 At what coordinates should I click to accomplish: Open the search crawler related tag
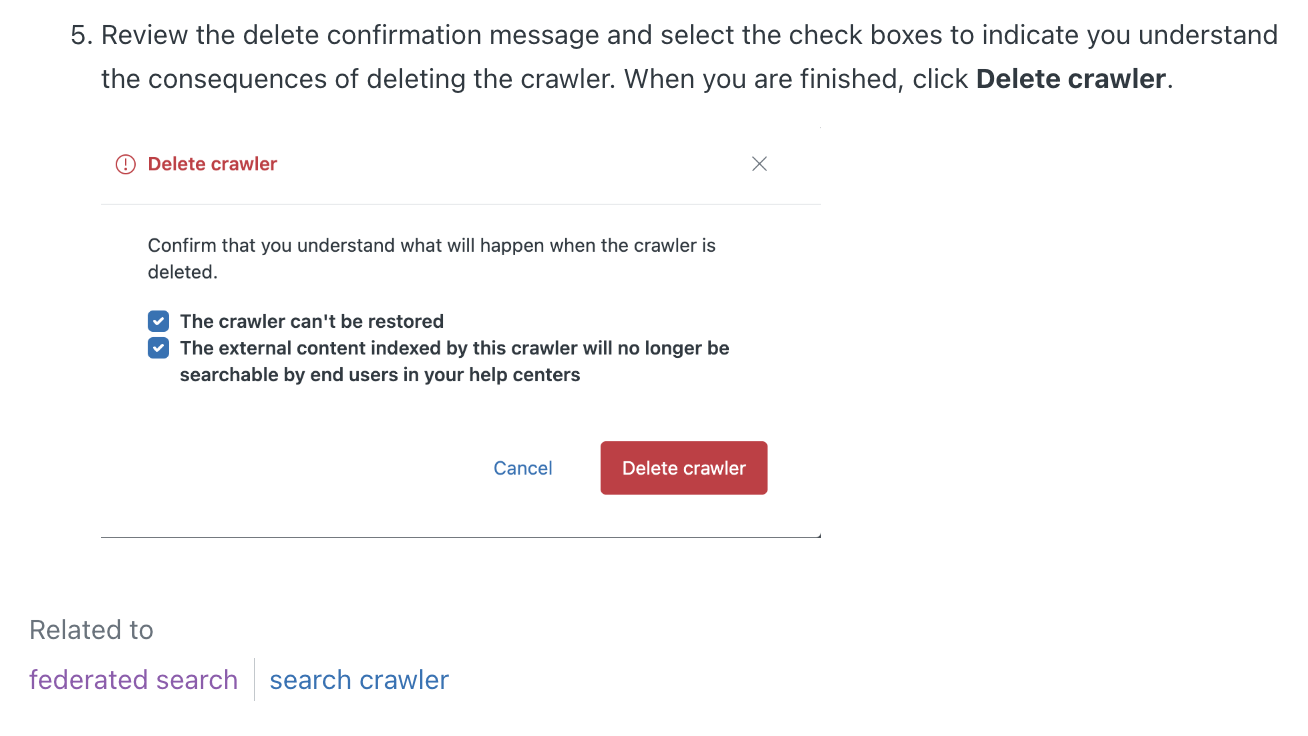pos(359,680)
